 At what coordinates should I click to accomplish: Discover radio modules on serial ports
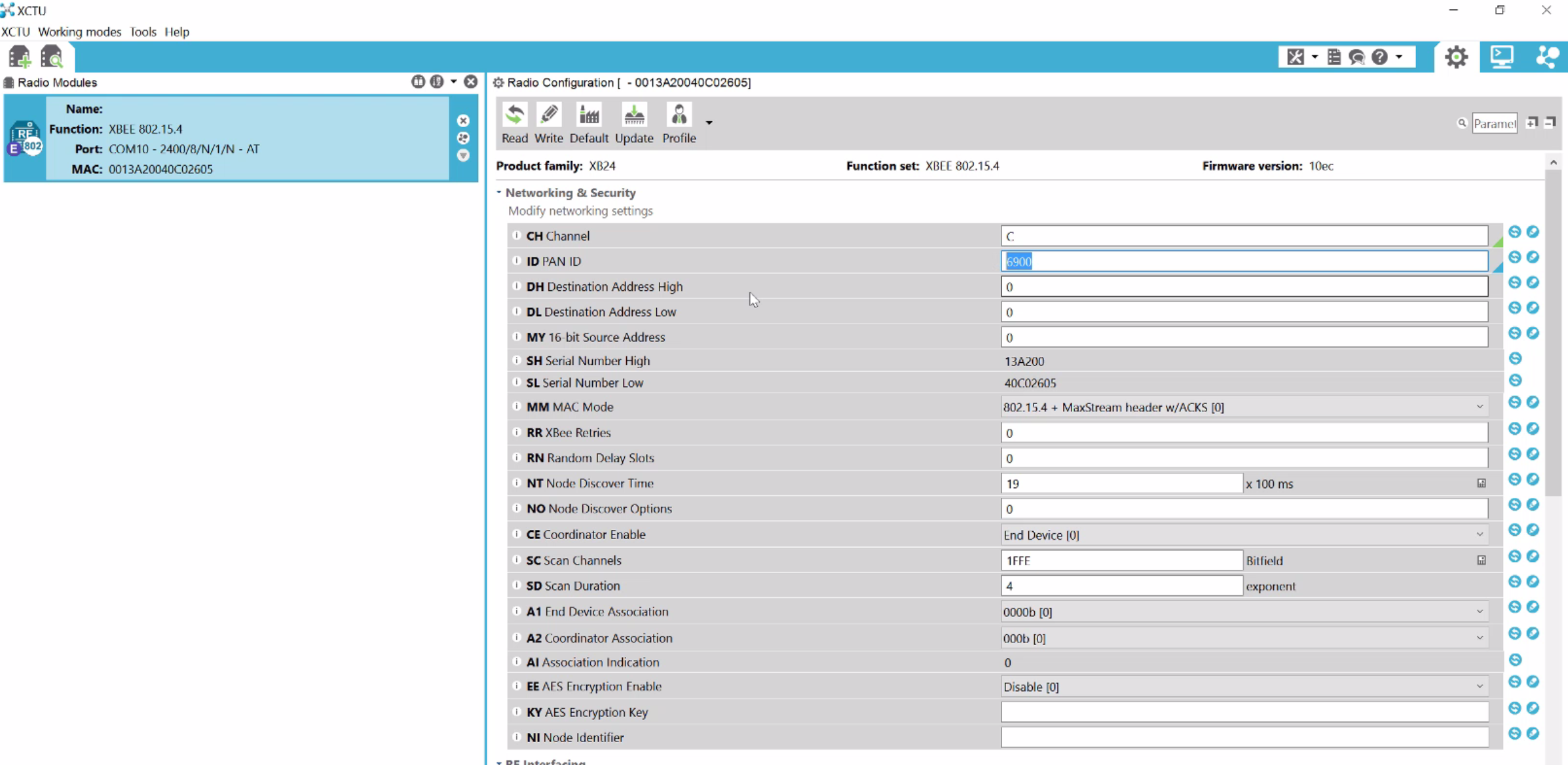tap(51, 56)
